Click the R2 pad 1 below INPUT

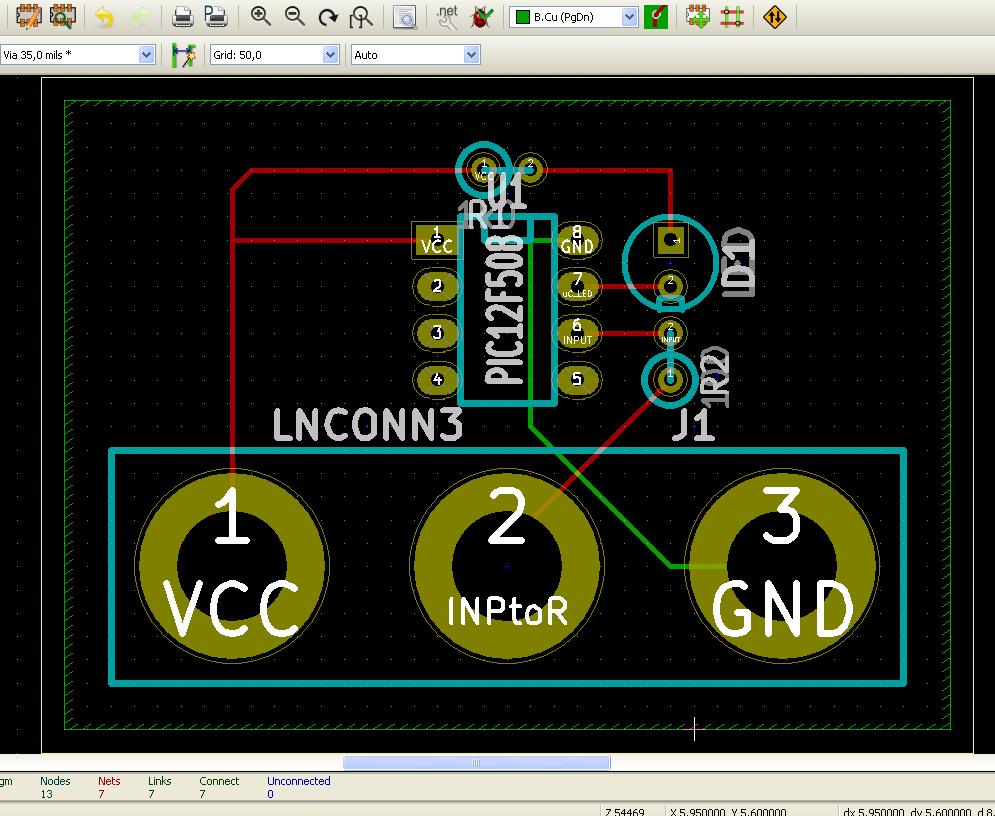(x=670, y=378)
